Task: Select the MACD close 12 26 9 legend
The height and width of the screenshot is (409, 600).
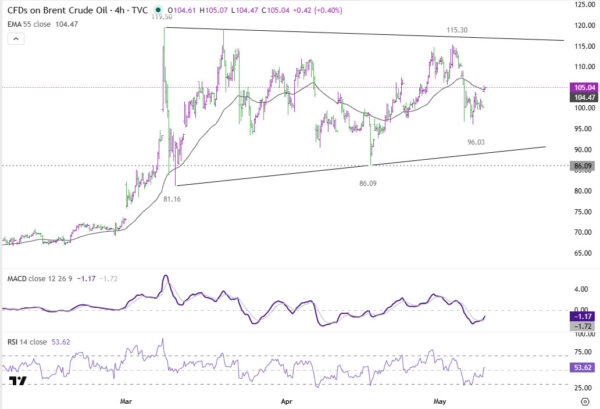Action: 40,279
